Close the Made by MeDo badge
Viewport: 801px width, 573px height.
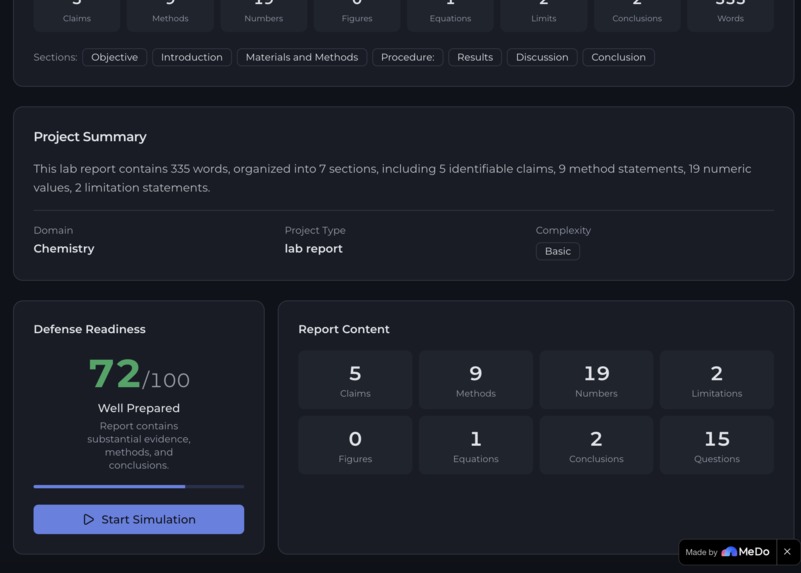click(x=787, y=552)
